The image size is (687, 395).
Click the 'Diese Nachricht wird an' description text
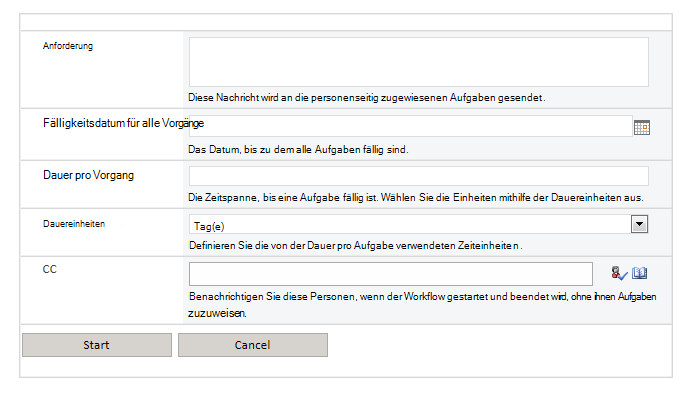pos(367,98)
